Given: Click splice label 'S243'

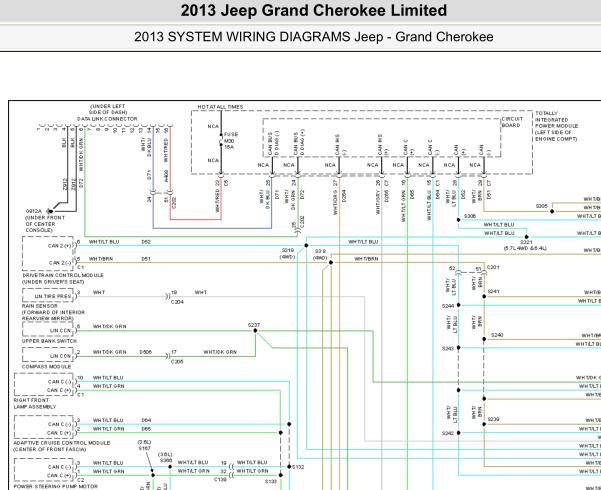Looking at the screenshot, I should [448, 349].
